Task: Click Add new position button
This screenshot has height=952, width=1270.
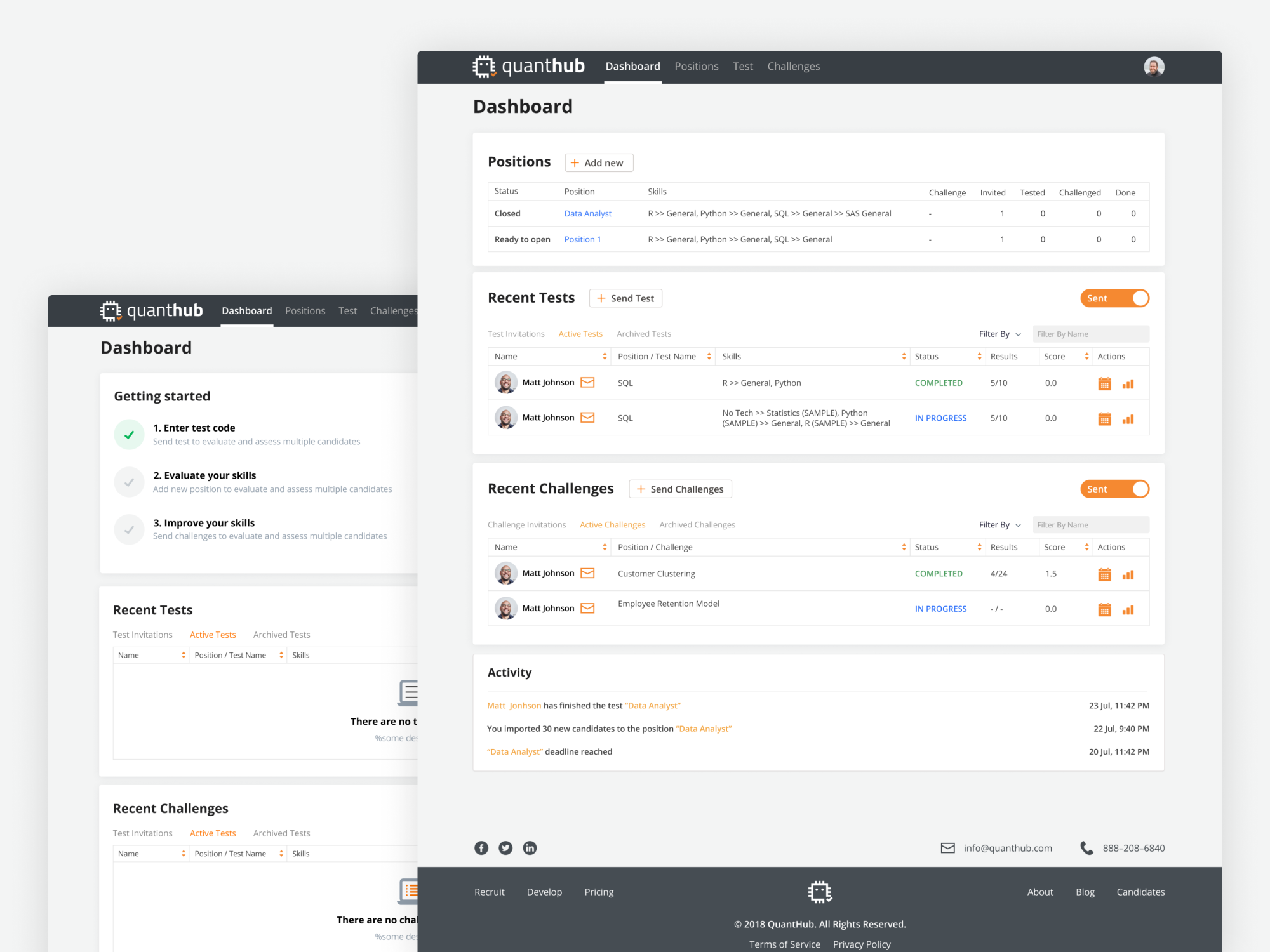Action: (x=599, y=162)
